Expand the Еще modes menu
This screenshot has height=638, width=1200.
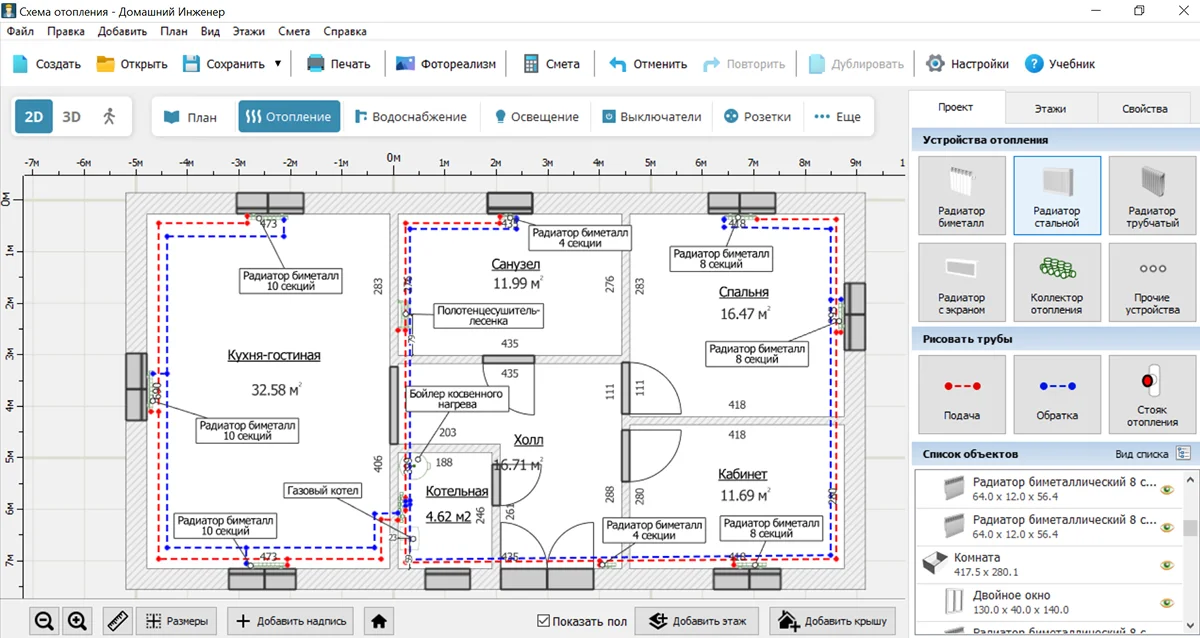point(837,116)
